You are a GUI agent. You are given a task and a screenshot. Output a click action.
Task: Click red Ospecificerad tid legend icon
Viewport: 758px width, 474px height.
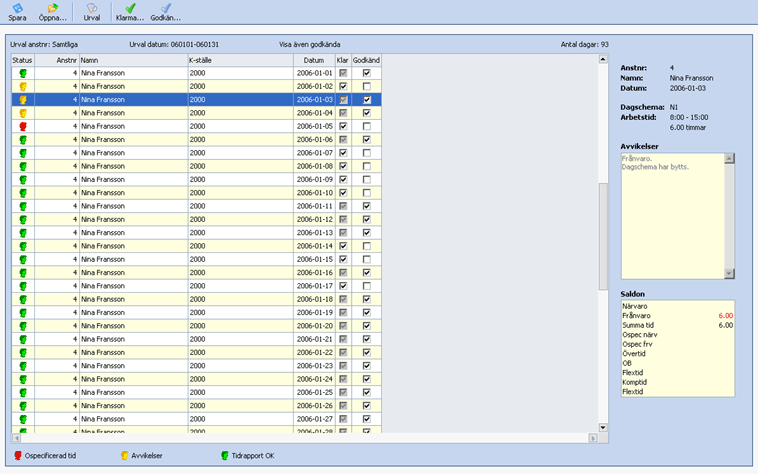(x=18, y=456)
